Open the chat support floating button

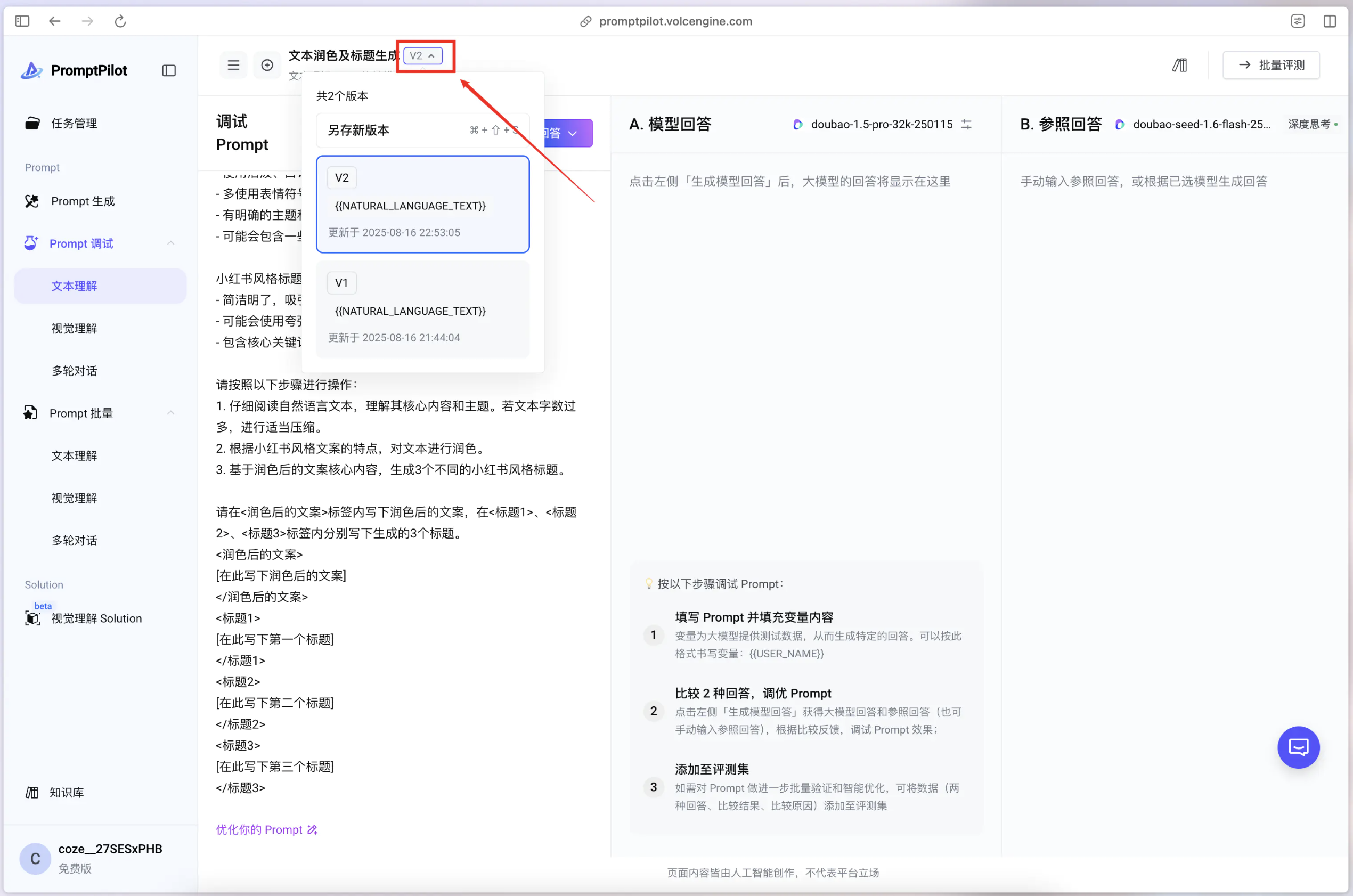pyautogui.click(x=1298, y=747)
